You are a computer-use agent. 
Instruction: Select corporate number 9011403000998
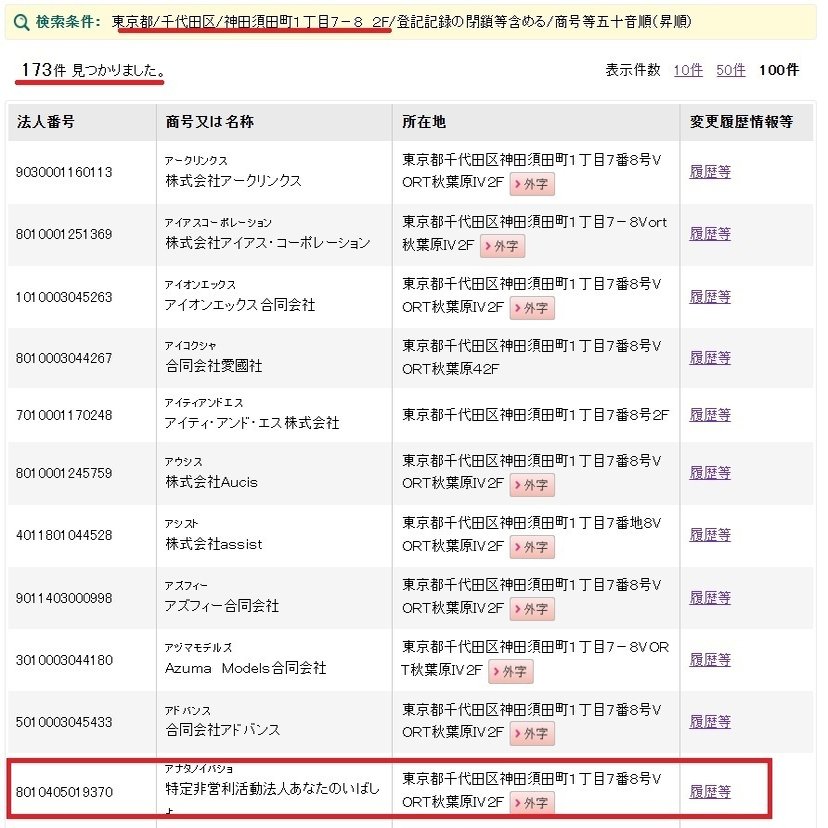(x=64, y=598)
